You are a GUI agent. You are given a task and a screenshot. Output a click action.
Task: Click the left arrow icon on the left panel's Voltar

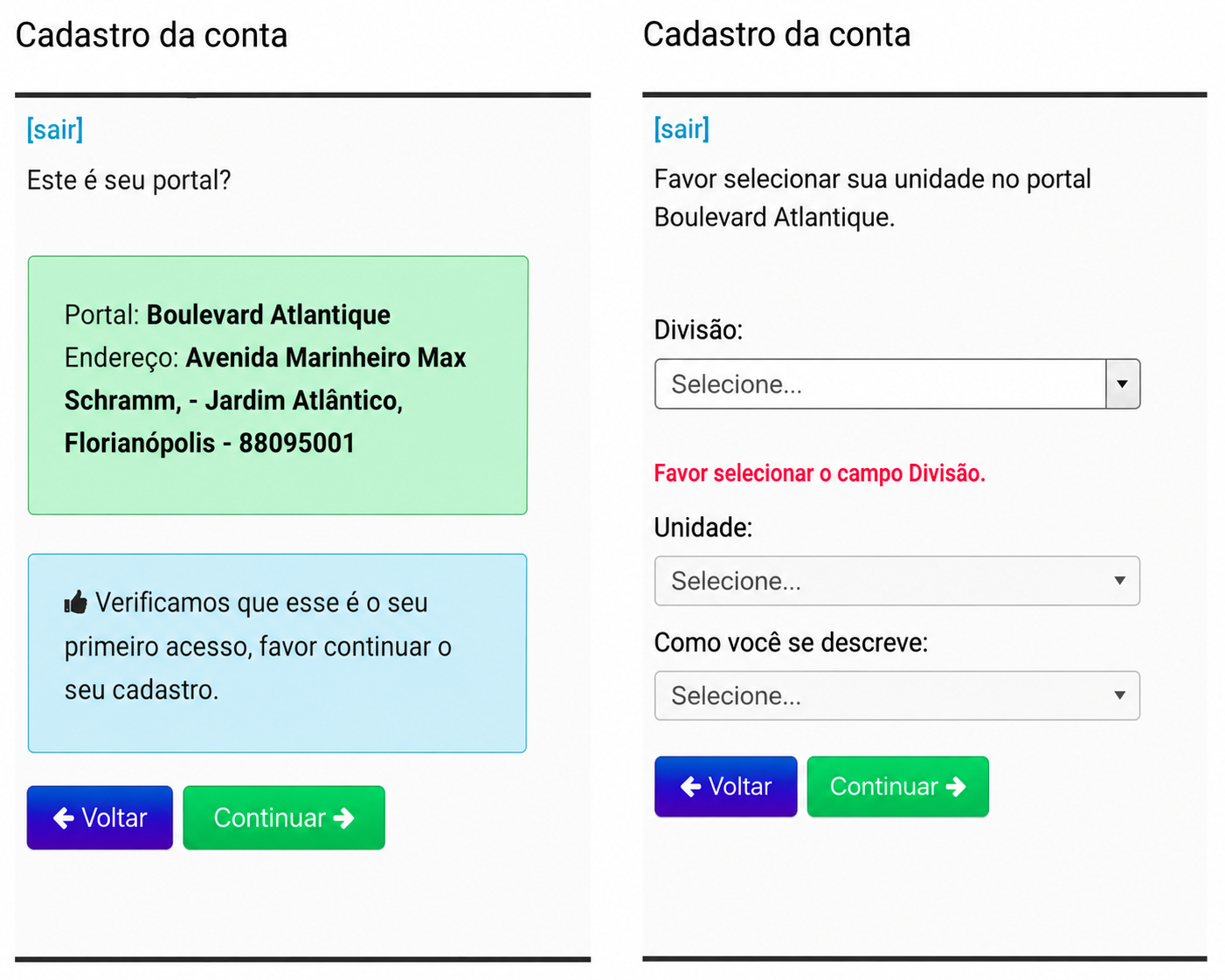[64, 818]
